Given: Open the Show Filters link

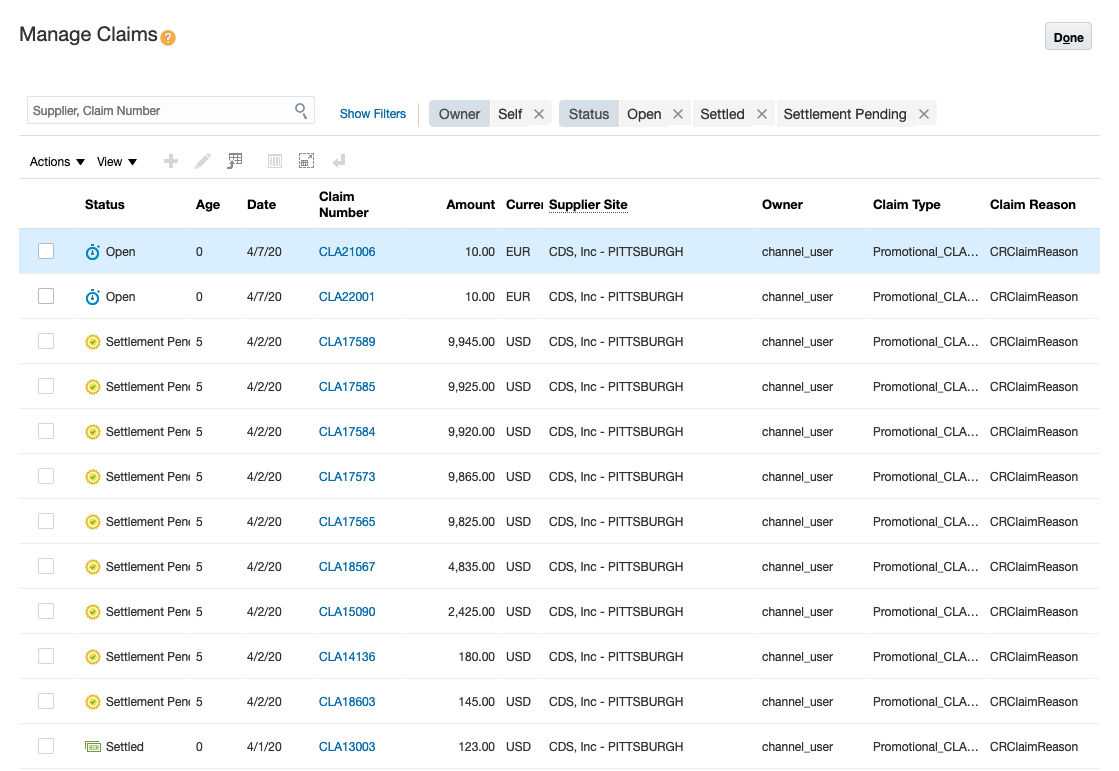Looking at the screenshot, I should pyautogui.click(x=372, y=113).
